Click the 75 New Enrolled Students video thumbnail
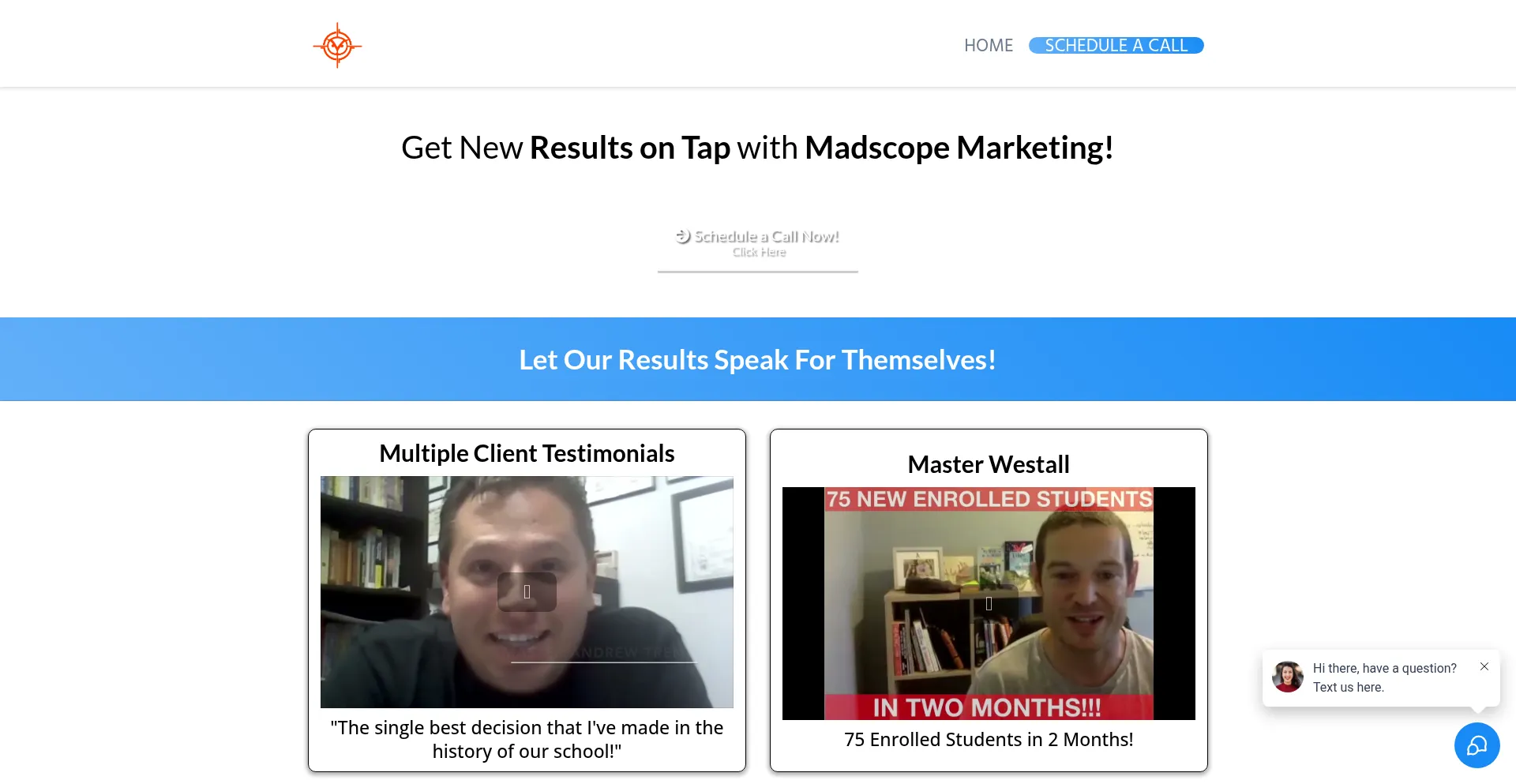 tap(989, 604)
